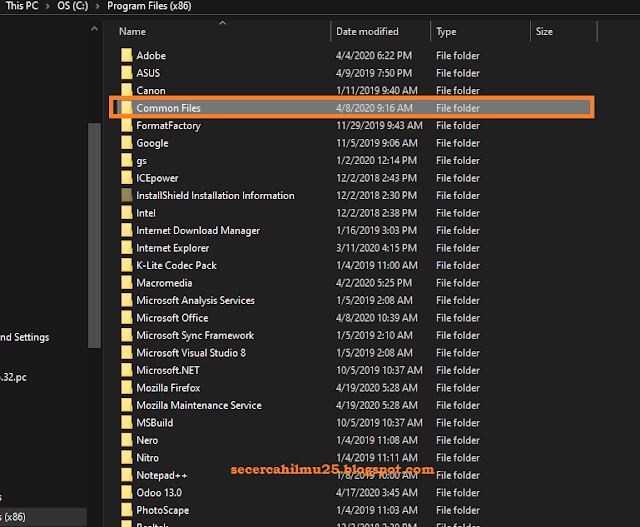The height and width of the screenshot is (527, 640).
Task: Click the Internet Explorer folder icon
Action: pos(127,248)
